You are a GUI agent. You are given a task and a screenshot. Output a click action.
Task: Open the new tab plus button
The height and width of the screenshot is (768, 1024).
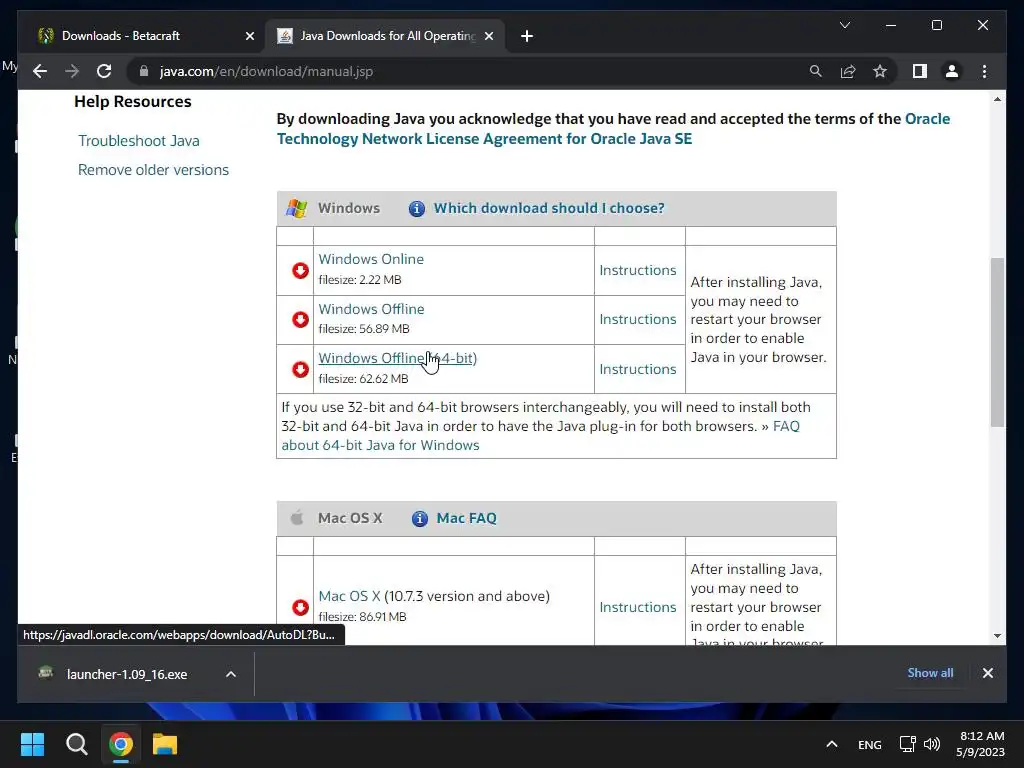[x=527, y=36]
